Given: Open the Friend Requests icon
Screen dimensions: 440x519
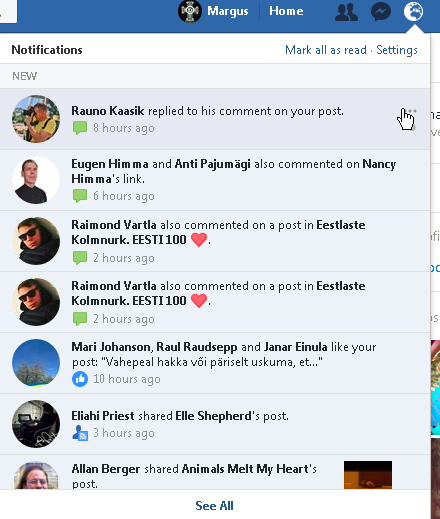Looking at the screenshot, I should coord(346,12).
